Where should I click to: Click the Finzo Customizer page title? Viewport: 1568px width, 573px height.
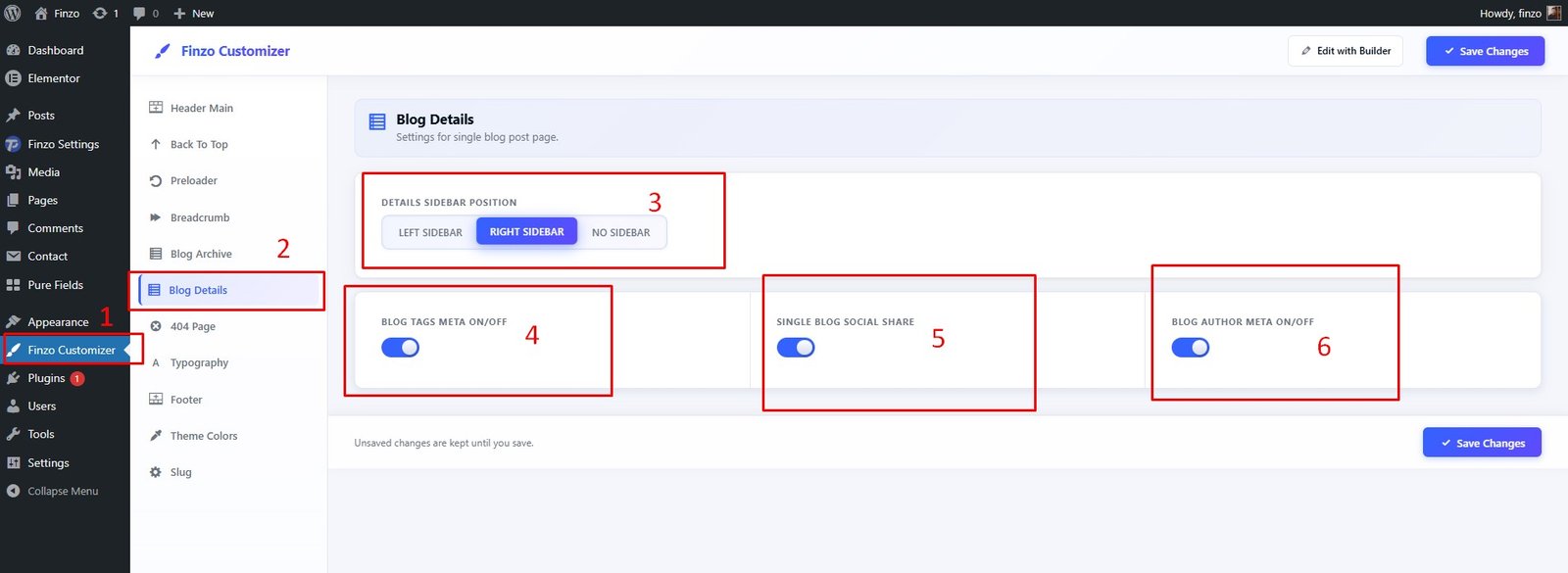pos(235,51)
